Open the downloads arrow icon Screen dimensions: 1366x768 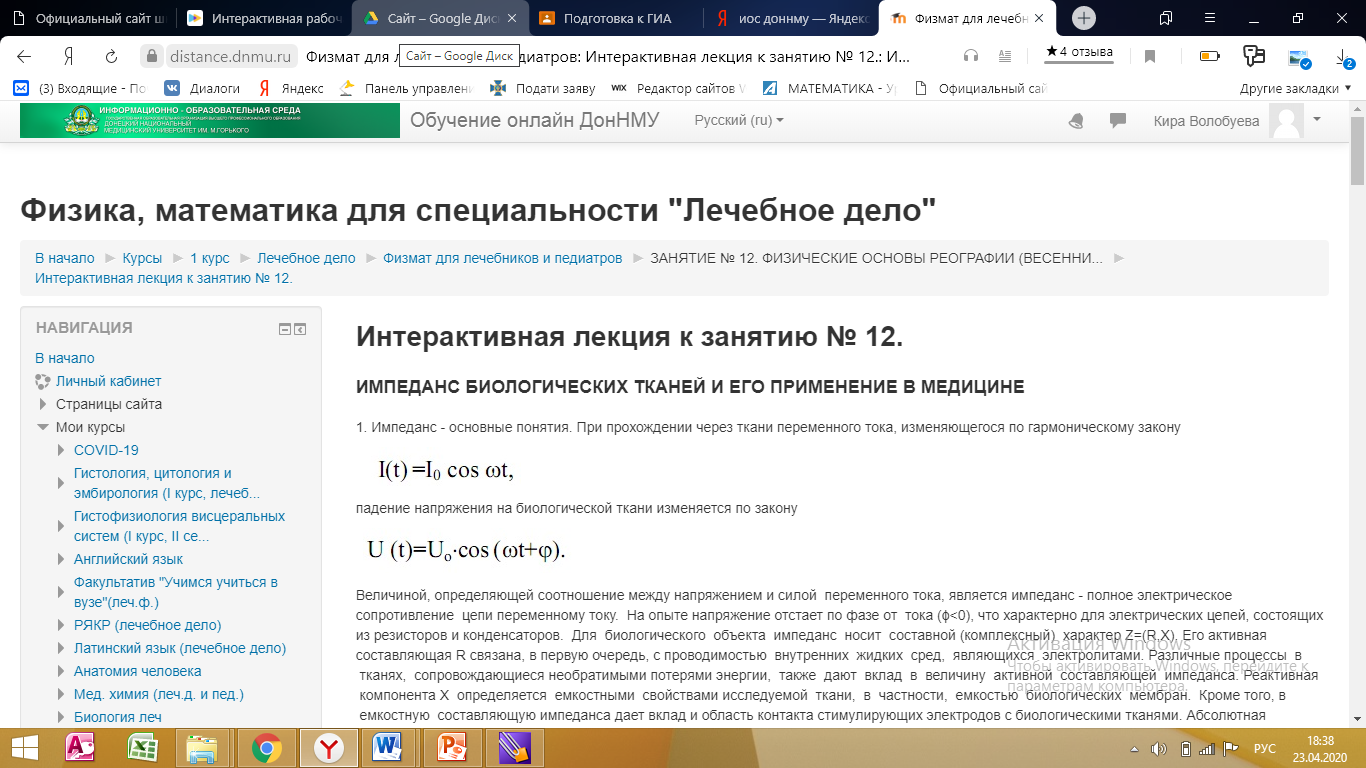(1343, 56)
